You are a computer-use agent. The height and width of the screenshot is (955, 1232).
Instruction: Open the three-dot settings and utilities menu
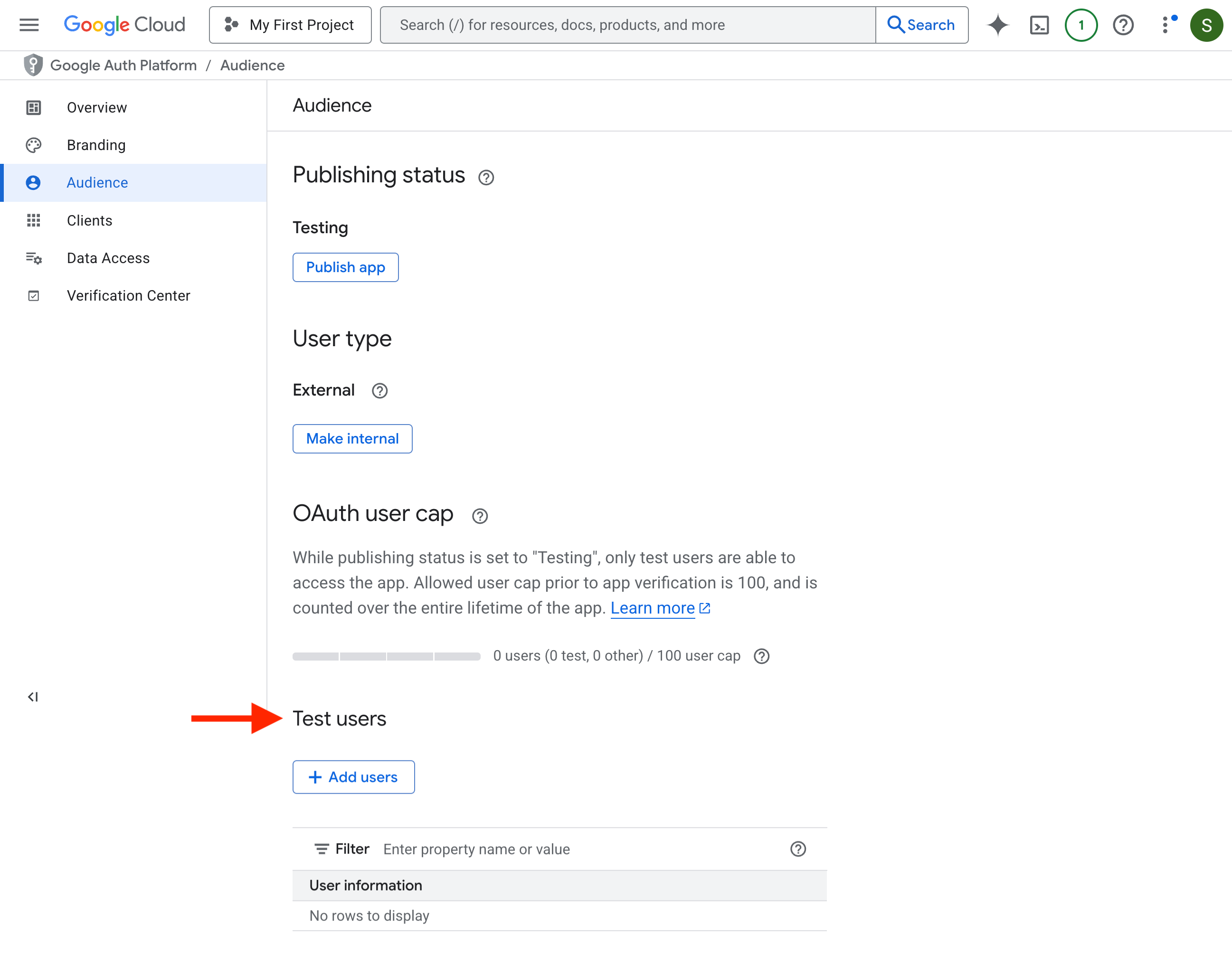[x=1166, y=25]
